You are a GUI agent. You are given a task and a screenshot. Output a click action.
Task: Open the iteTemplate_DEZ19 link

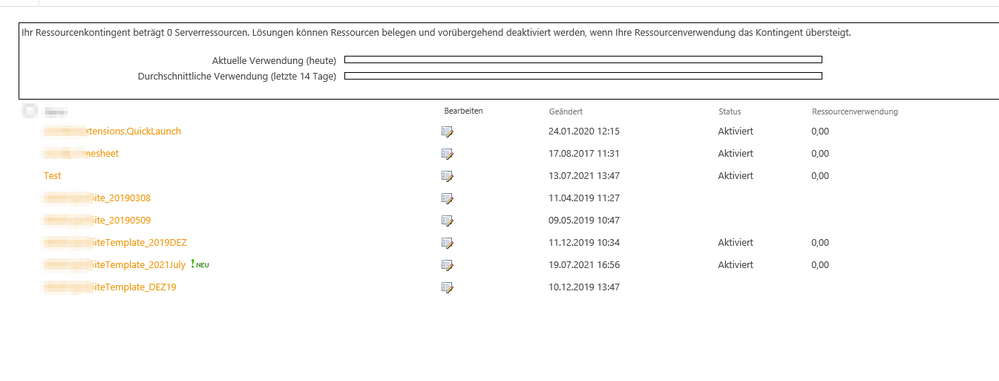pyautogui.click(x=110, y=287)
